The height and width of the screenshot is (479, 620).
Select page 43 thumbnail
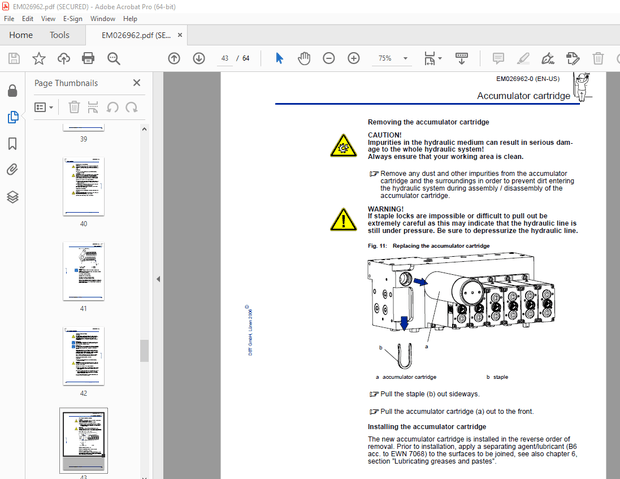click(83, 440)
